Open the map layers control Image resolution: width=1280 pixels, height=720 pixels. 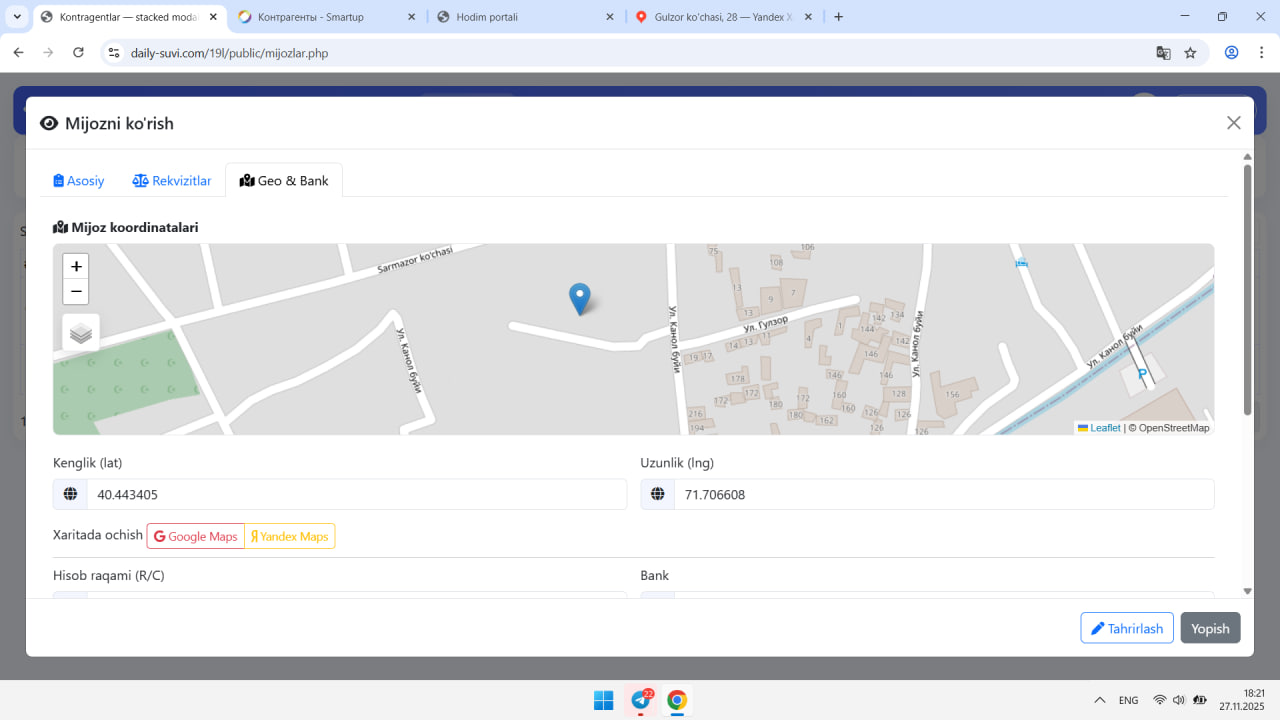pos(81,333)
